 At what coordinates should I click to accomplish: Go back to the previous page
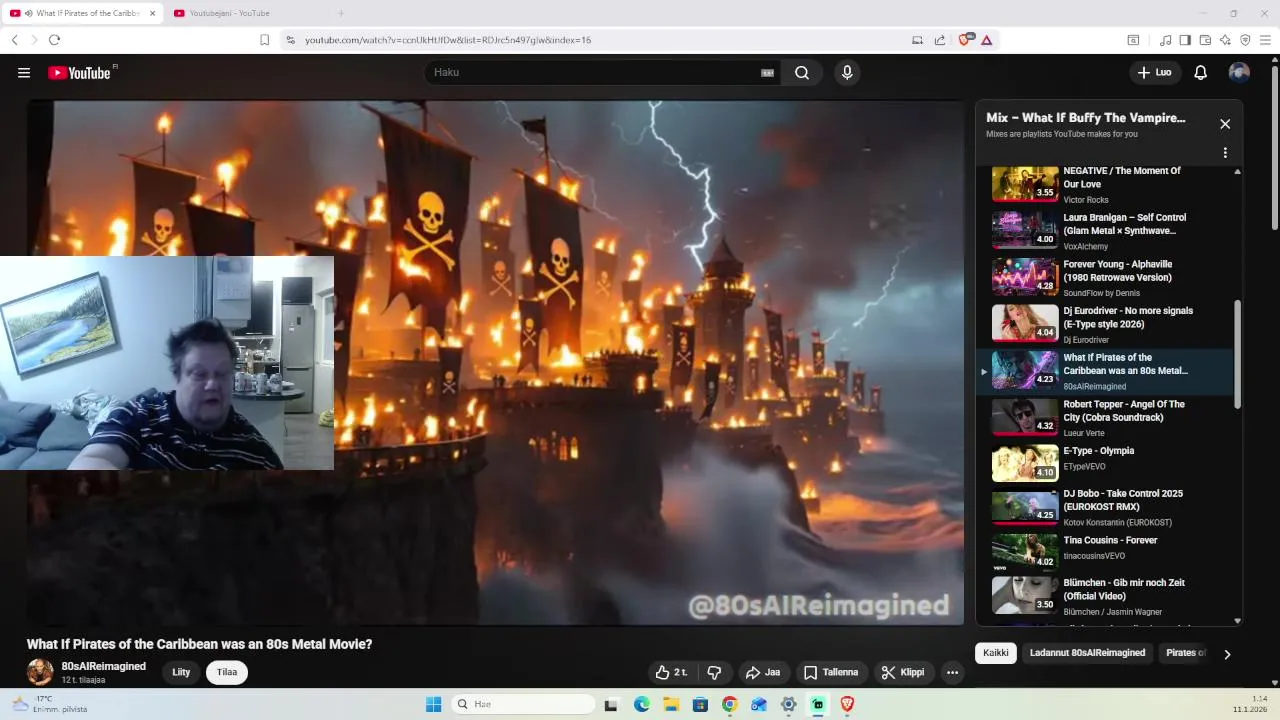coord(14,40)
